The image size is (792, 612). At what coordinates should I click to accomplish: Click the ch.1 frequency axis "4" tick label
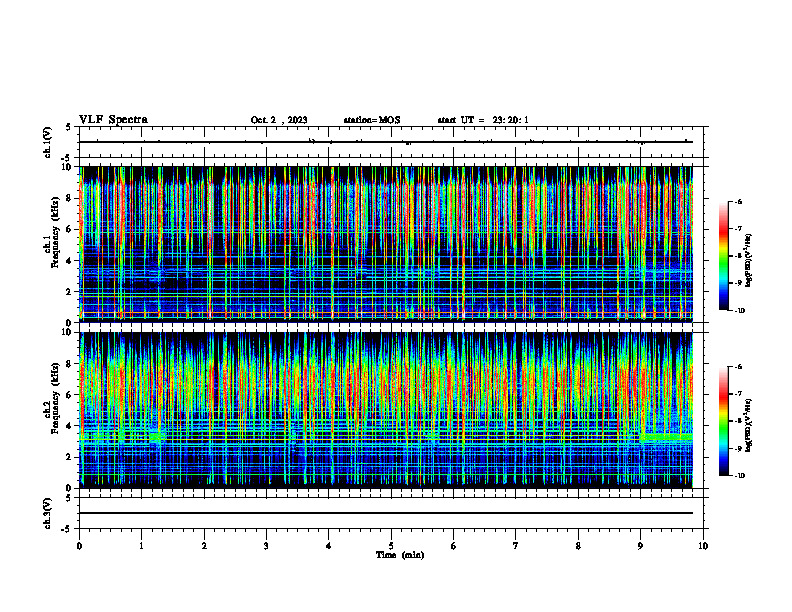coord(70,261)
